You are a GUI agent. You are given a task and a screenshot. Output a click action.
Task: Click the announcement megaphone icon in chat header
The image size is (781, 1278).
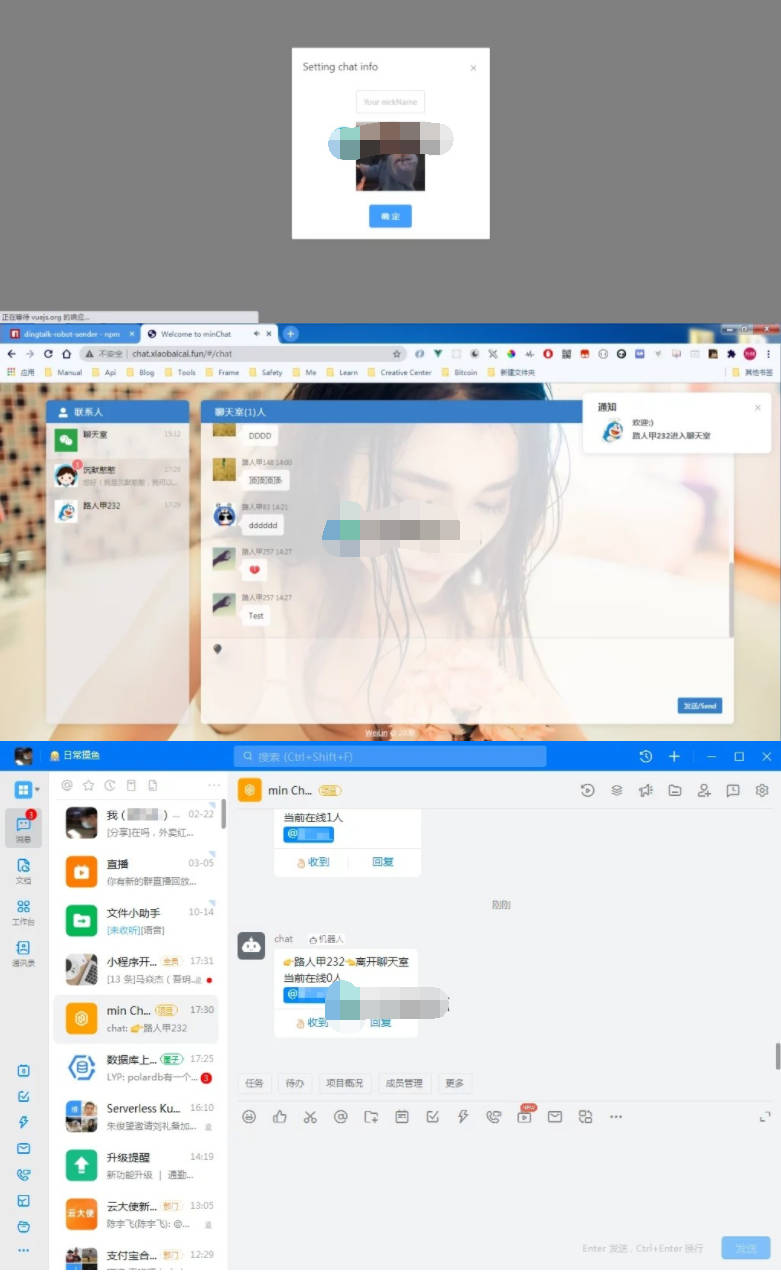(646, 790)
